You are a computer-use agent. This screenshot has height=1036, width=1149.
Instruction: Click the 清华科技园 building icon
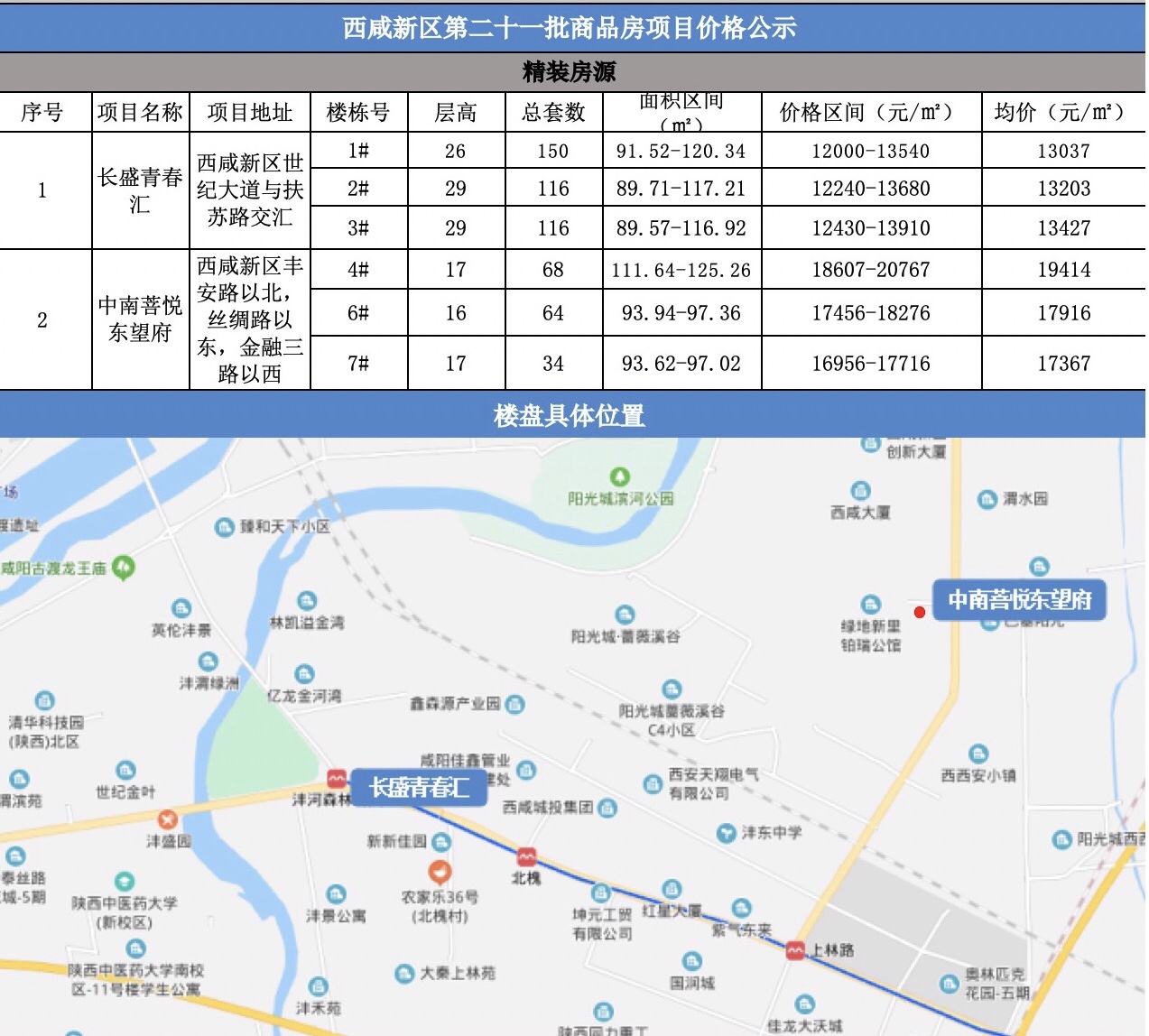click(x=44, y=700)
